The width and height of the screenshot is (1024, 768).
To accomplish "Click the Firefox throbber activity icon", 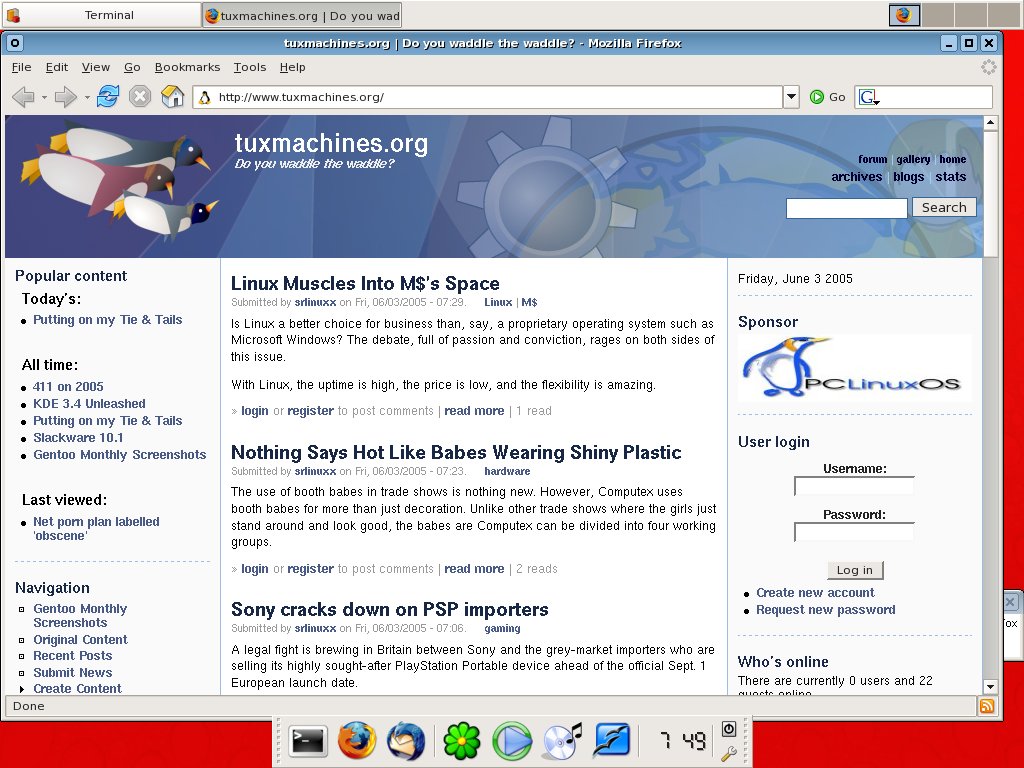I will pos(989,67).
